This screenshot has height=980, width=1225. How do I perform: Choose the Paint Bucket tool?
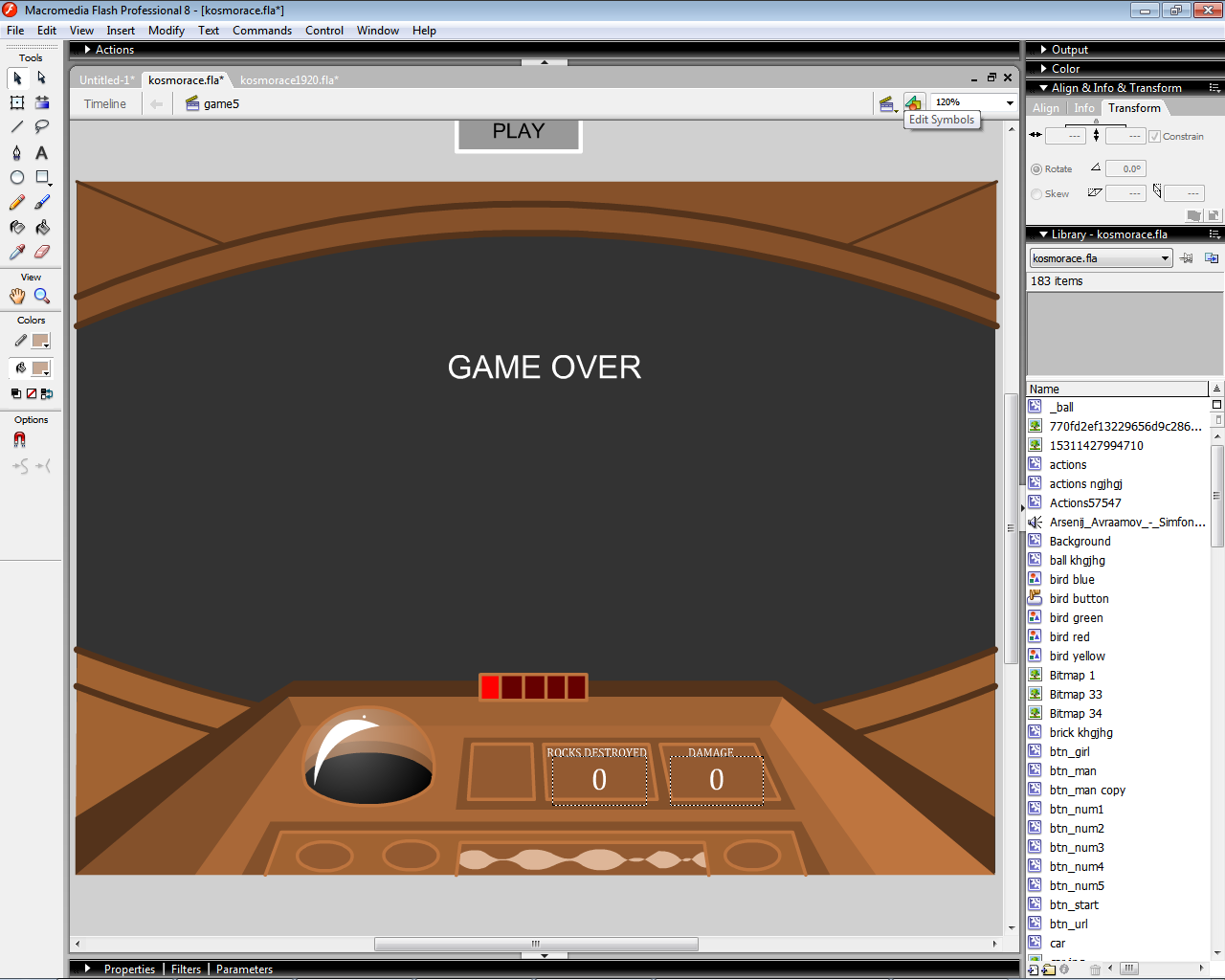pos(42,228)
